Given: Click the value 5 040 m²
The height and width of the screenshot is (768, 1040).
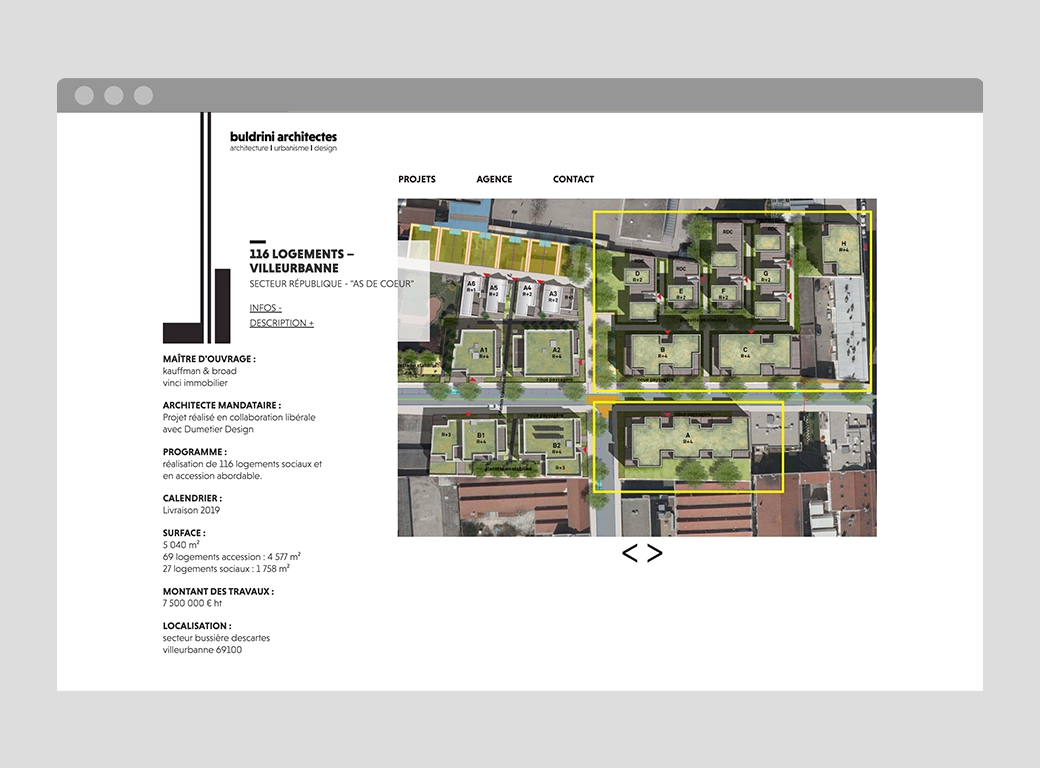Looking at the screenshot, I should [x=181, y=544].
